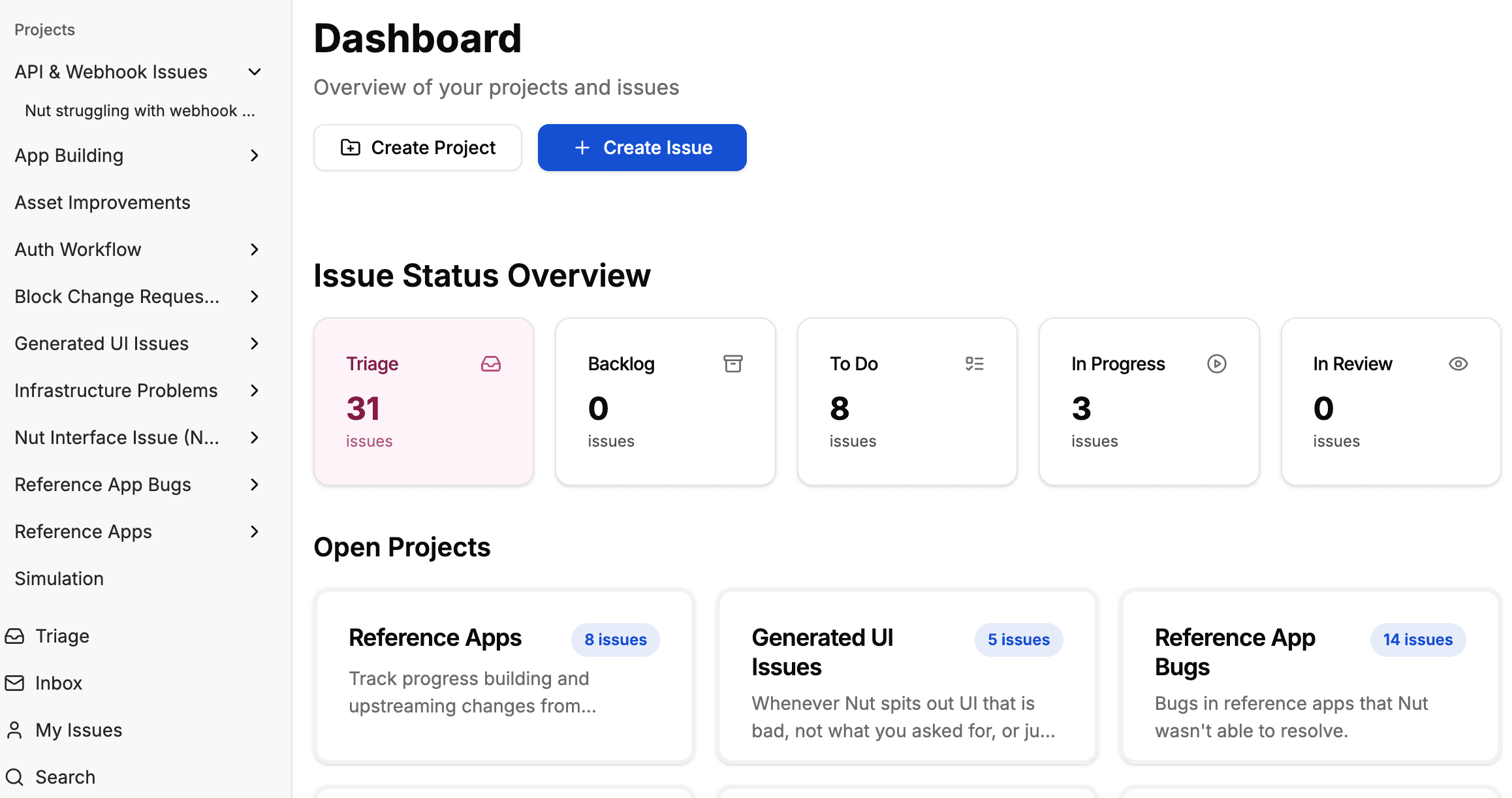Click the Triage inbox icon on status card
The width and height of the screenshot is (1512, 798).
pyautogui.click(x=492, y=364)
